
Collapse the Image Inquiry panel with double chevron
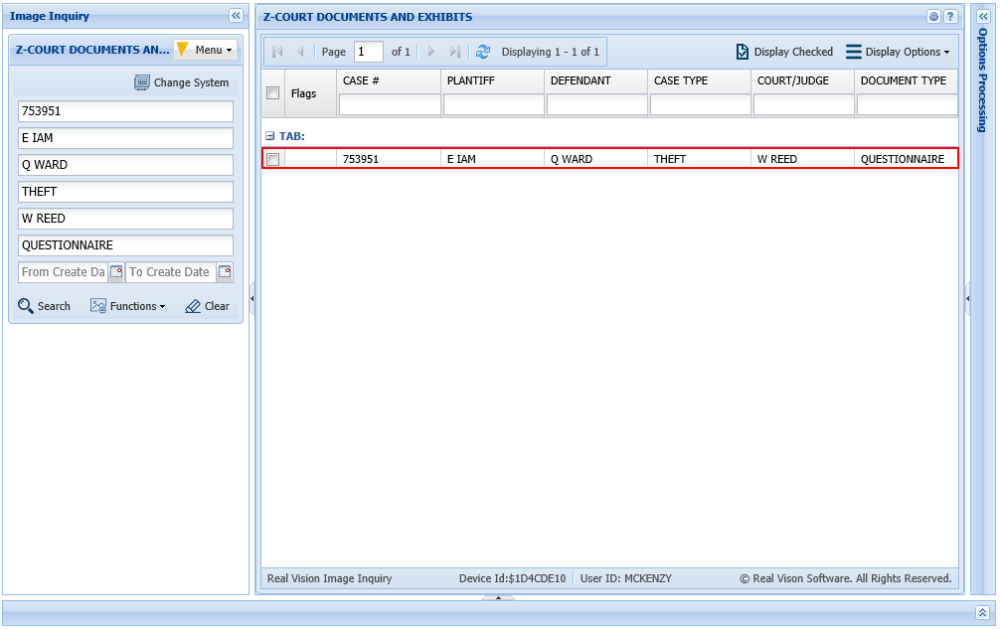236,16
